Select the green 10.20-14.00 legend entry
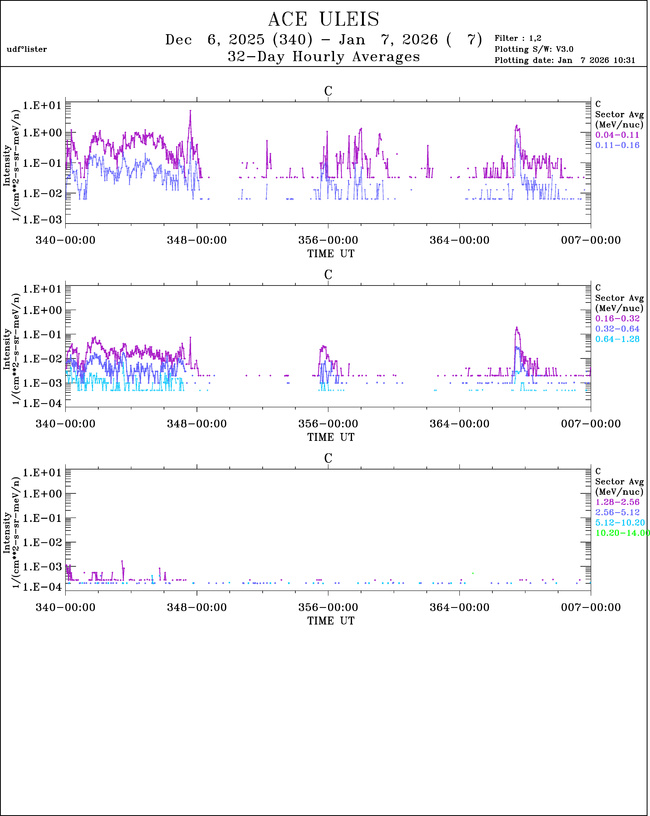Screen dimensions: 650x816 [622, 533]
